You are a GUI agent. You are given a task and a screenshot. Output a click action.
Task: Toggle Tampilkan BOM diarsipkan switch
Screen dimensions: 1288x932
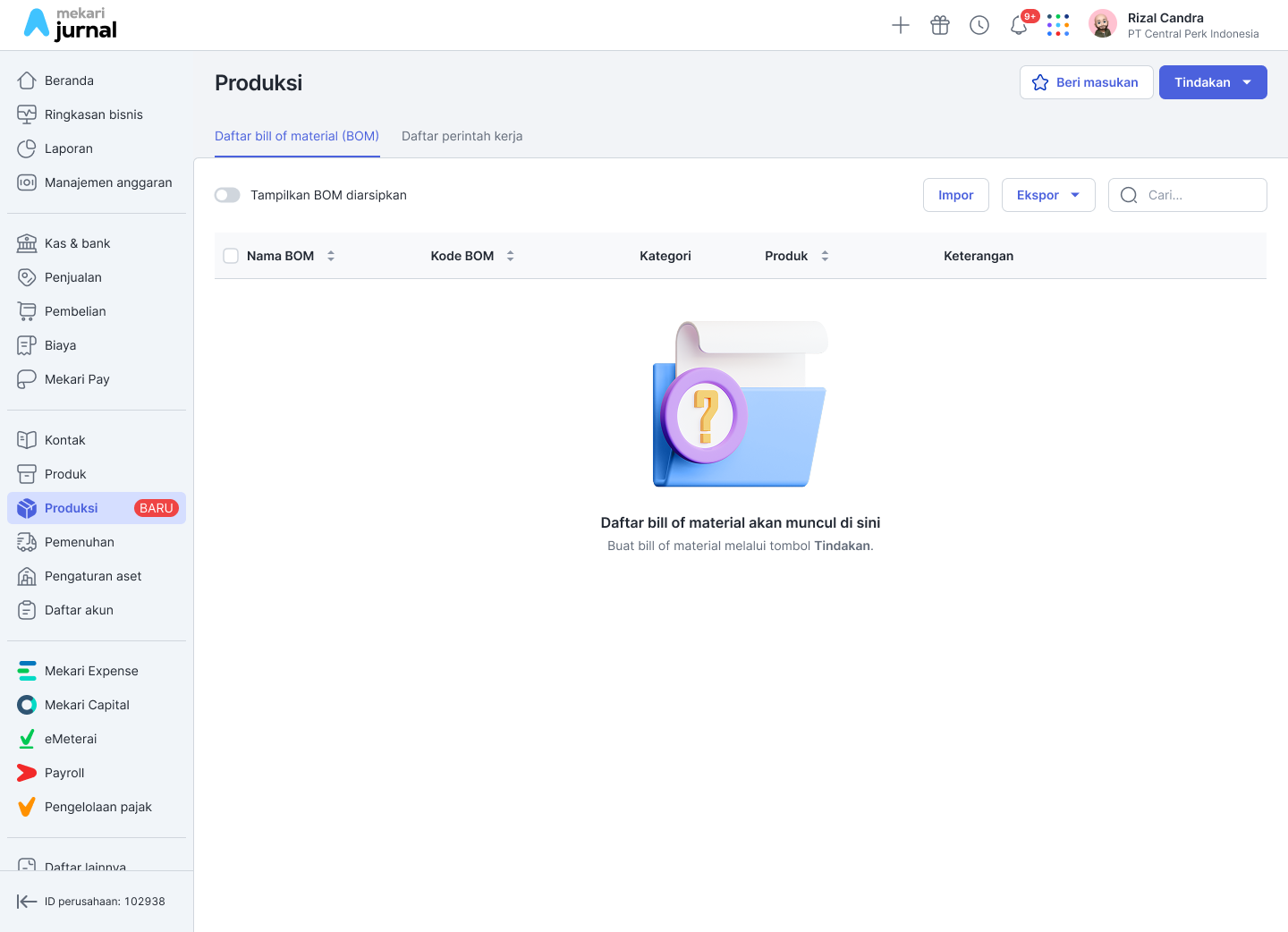coord(227,195)
